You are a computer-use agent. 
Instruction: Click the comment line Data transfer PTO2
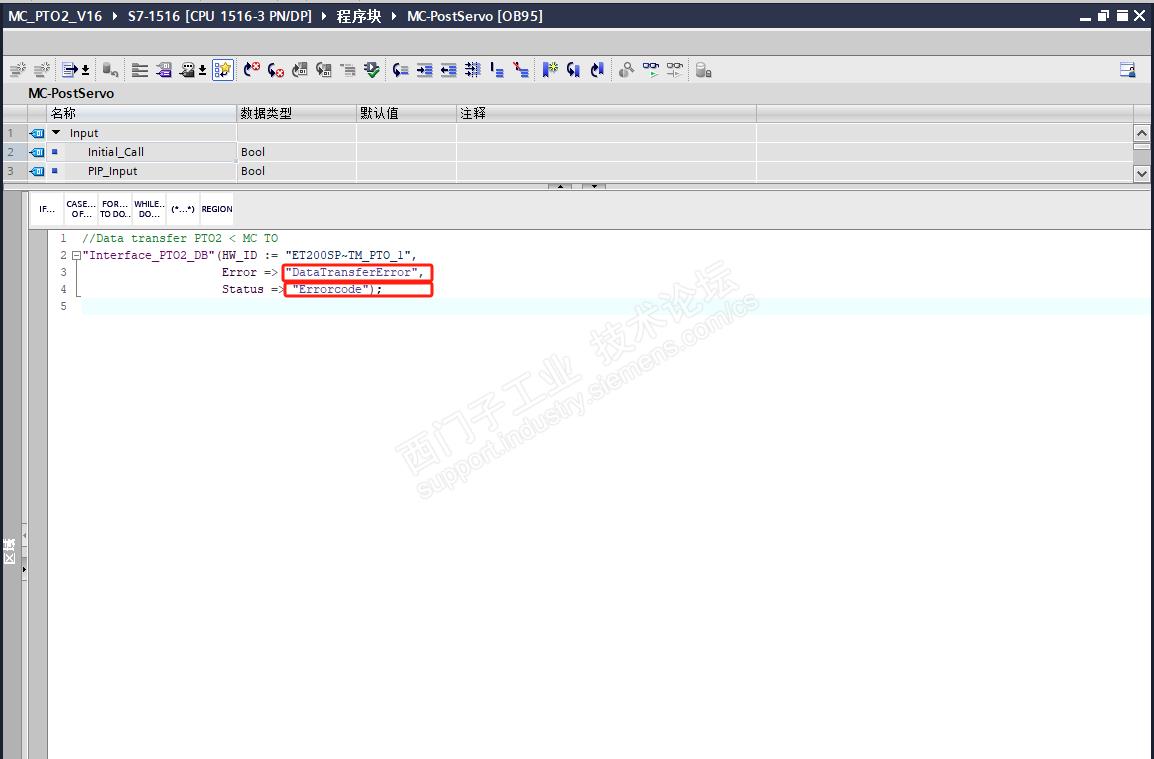pyautogui.click(x=180, y=239)
